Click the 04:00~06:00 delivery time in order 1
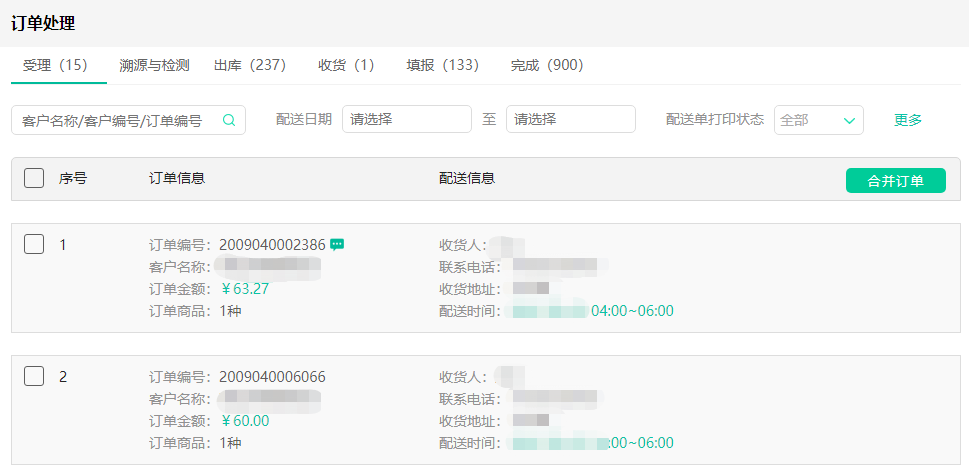The height and width of the screenshot is (473, 969). [632, 311]
